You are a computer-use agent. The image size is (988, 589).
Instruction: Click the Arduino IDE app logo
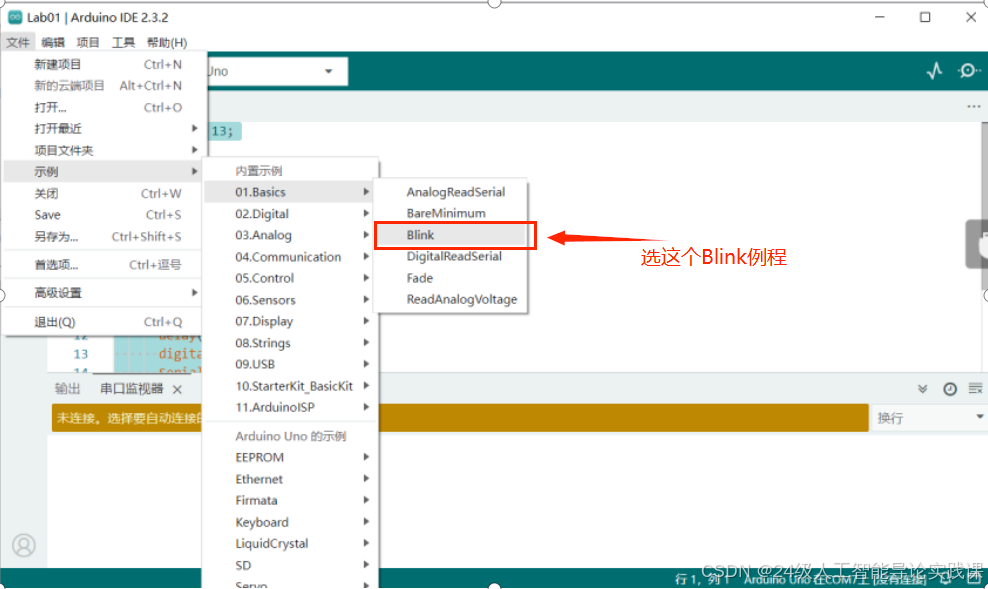pyautogui.click(x=14, y=17)
